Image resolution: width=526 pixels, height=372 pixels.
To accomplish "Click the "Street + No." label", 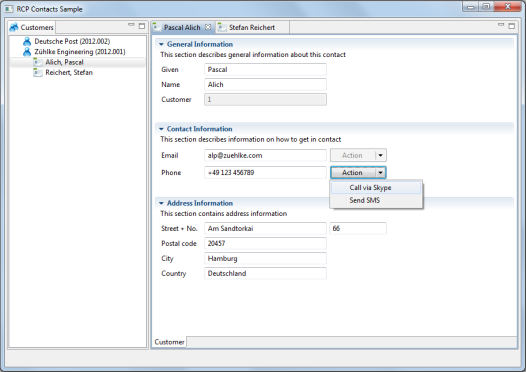I will point(179,228).
